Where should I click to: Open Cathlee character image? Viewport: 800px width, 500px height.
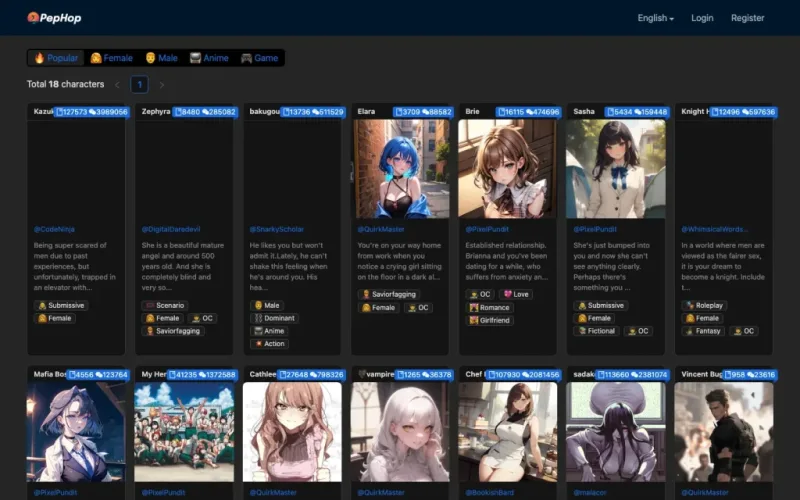(292, 432)
